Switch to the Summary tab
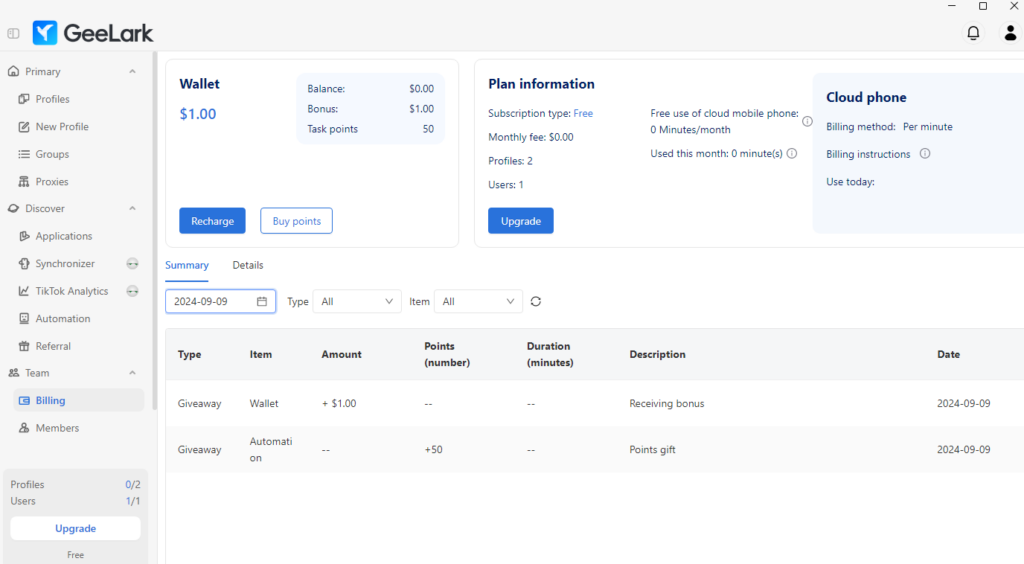1024x564 pixels. point(187,265)
